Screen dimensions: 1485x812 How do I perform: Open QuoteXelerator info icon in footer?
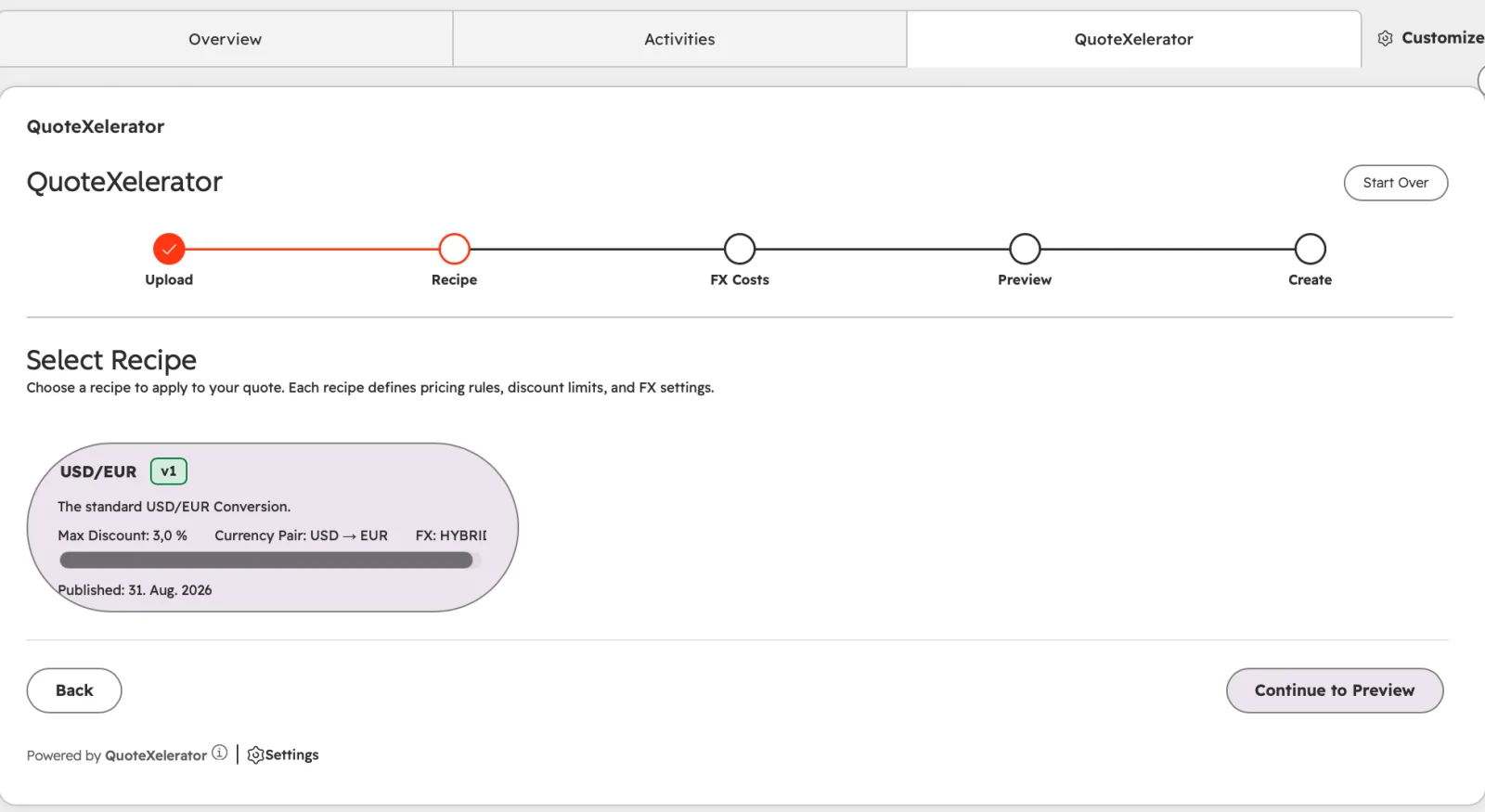click(x=219, y=753)
